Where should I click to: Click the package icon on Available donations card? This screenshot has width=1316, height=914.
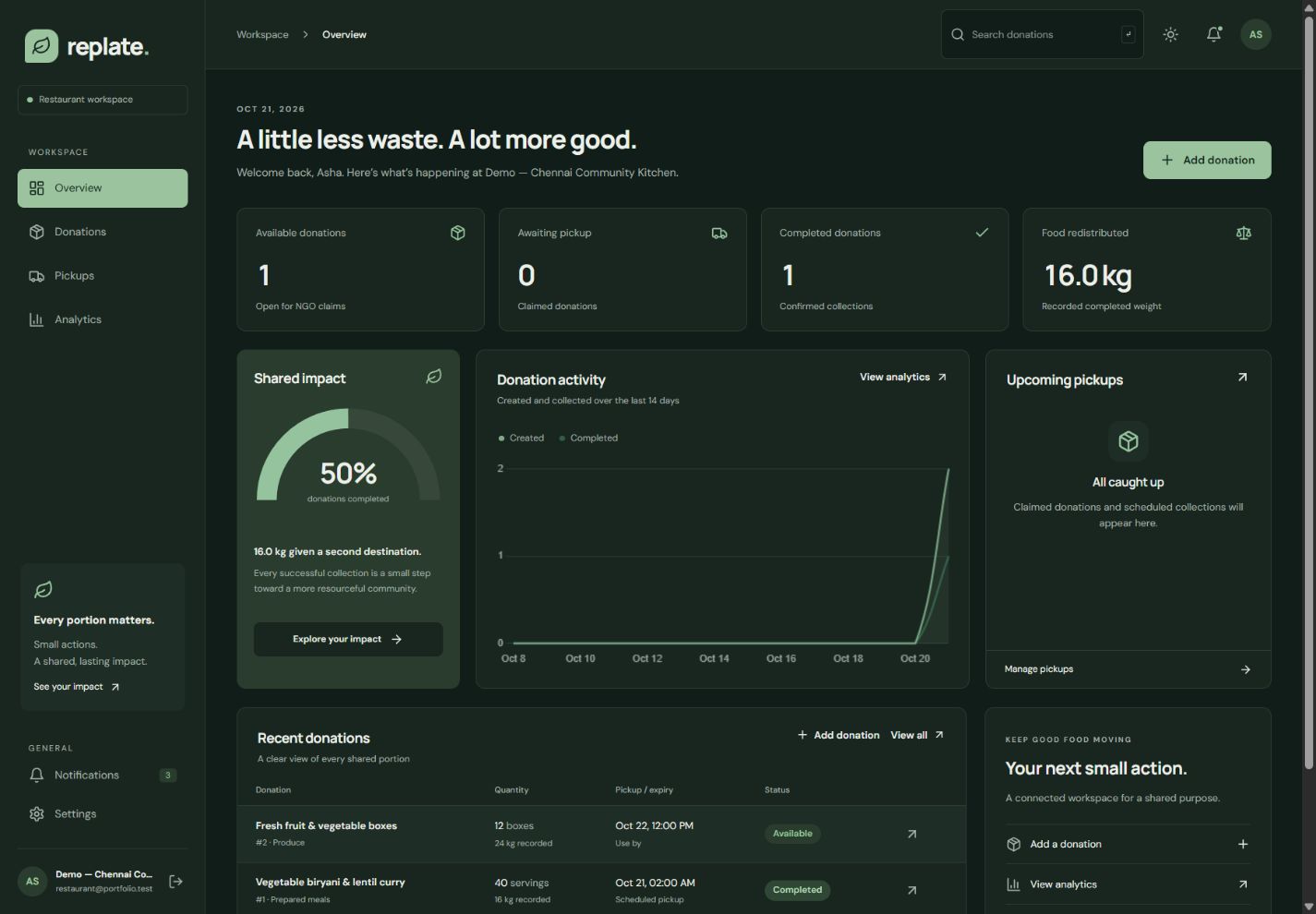pyautogui.click(x=458, y=233)
